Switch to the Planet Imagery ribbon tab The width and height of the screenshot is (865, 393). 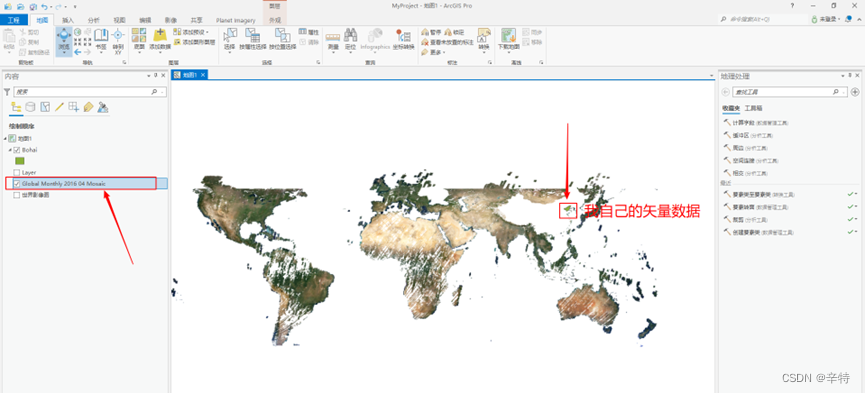click(236, 20)
